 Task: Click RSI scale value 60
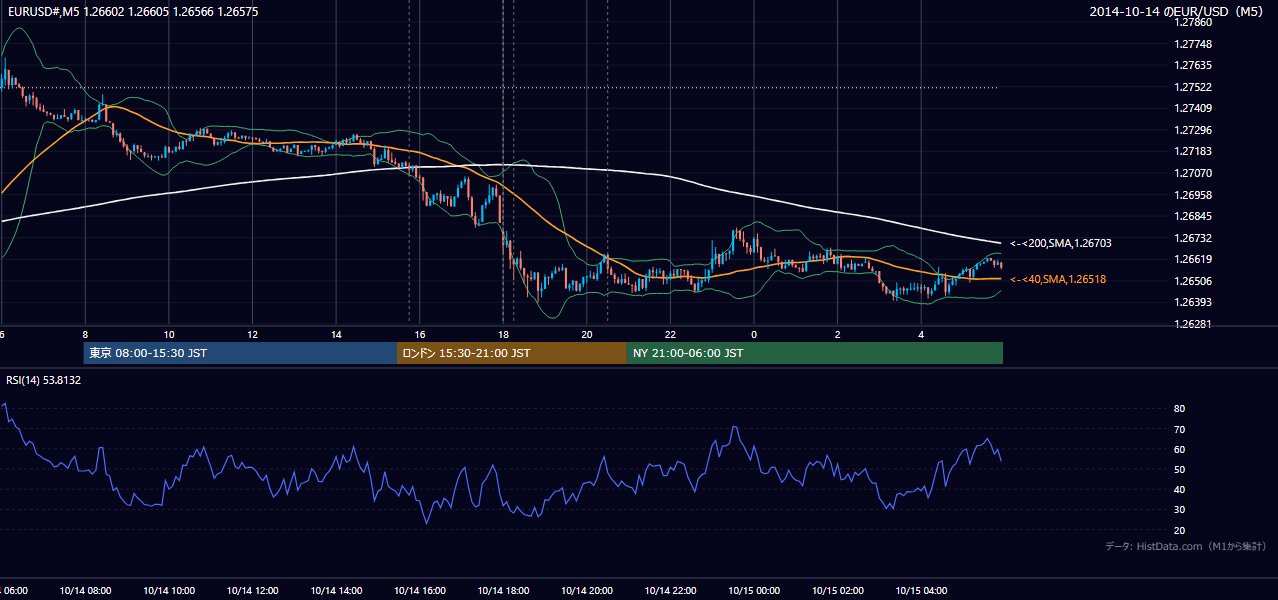pyautogui.click(x=1179, y=449)
